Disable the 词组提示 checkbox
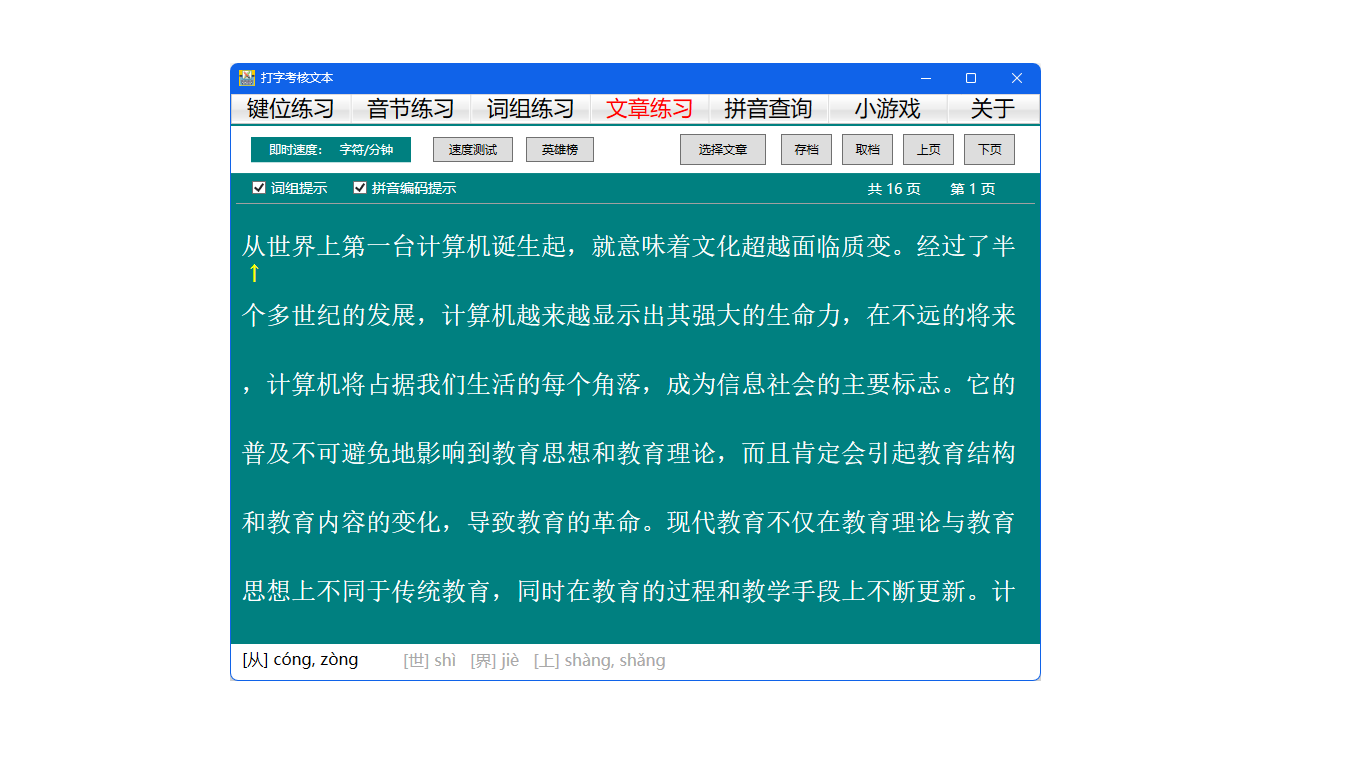 (x=259, y=188)
